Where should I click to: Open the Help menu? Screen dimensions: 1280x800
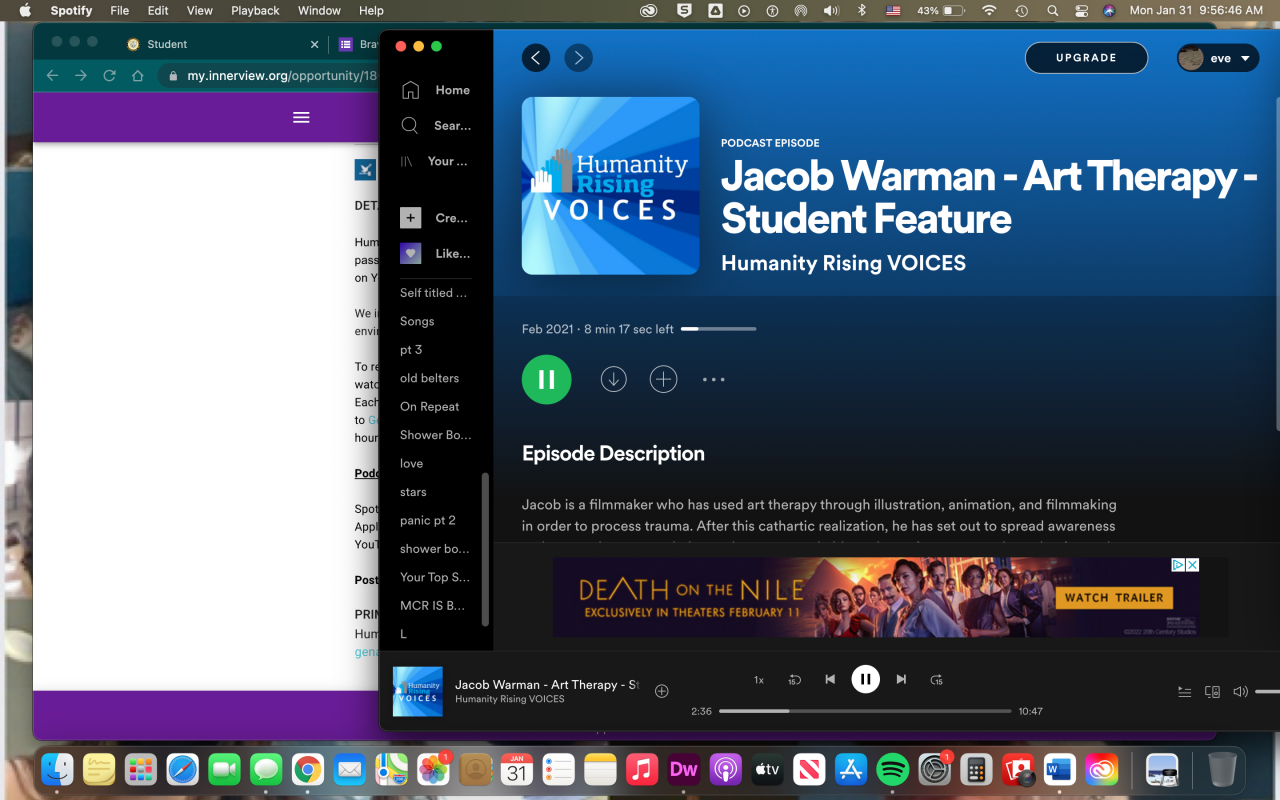click(x=371, y=11)
